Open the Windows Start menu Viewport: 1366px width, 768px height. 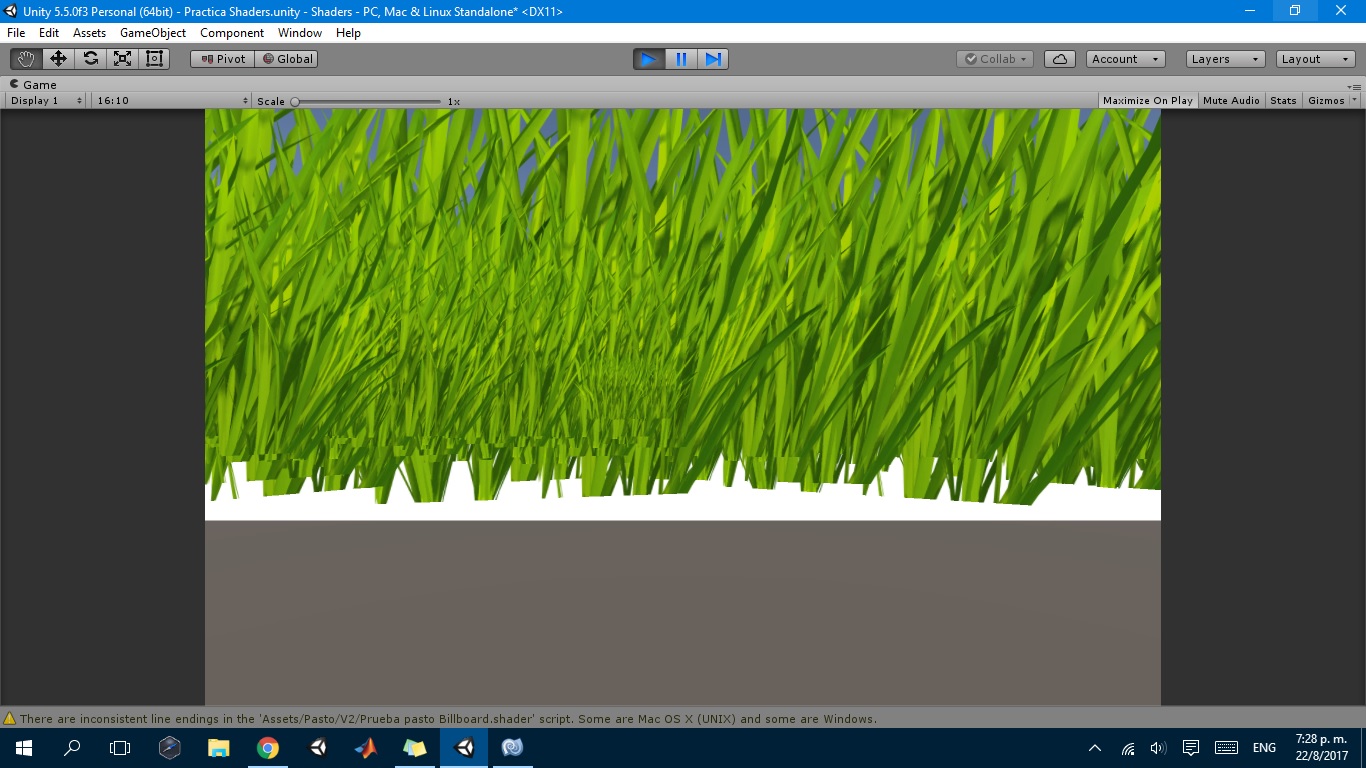pos(24,748)
